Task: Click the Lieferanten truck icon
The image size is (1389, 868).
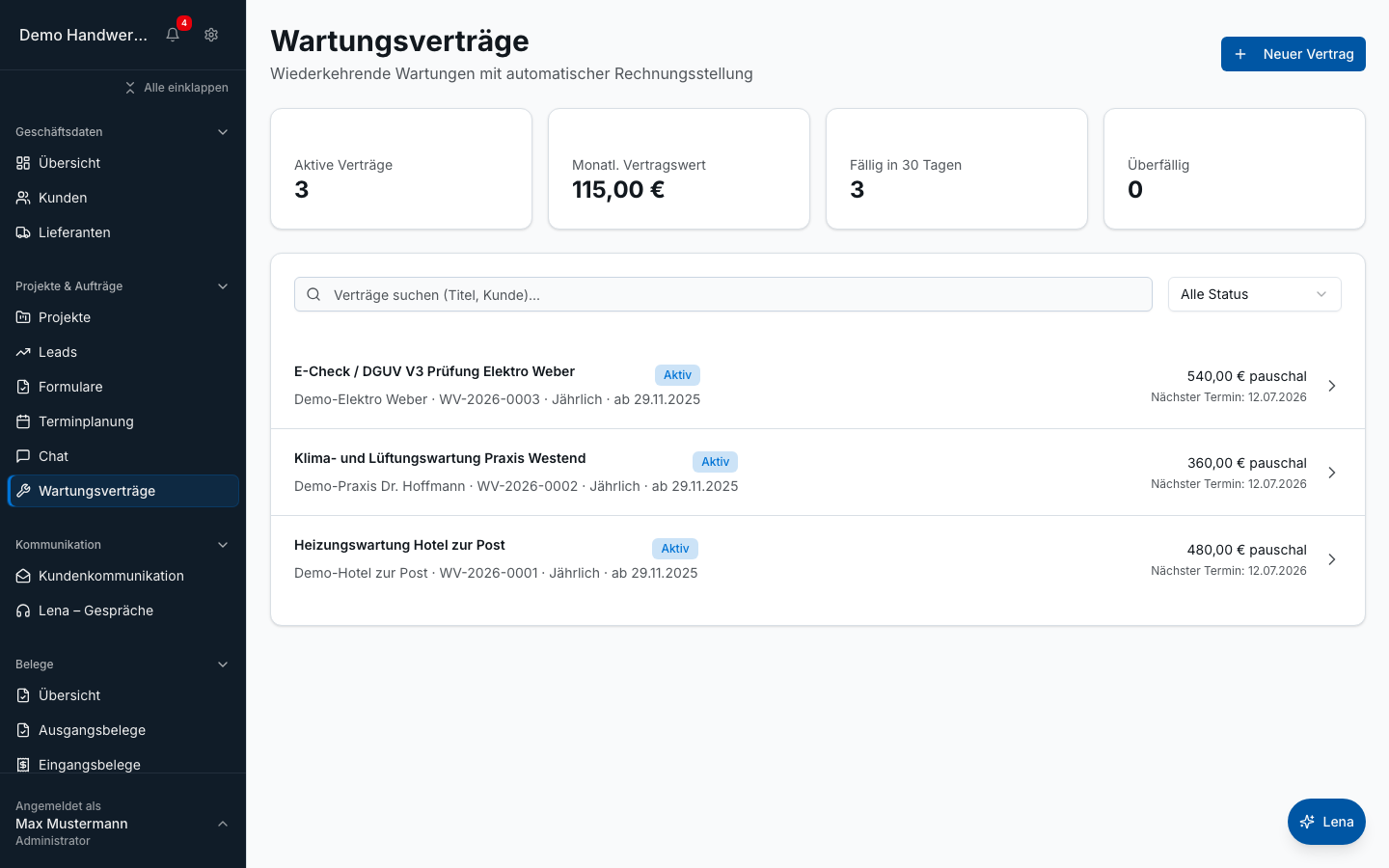Action: pyautogui.click(x=23, y=232)
